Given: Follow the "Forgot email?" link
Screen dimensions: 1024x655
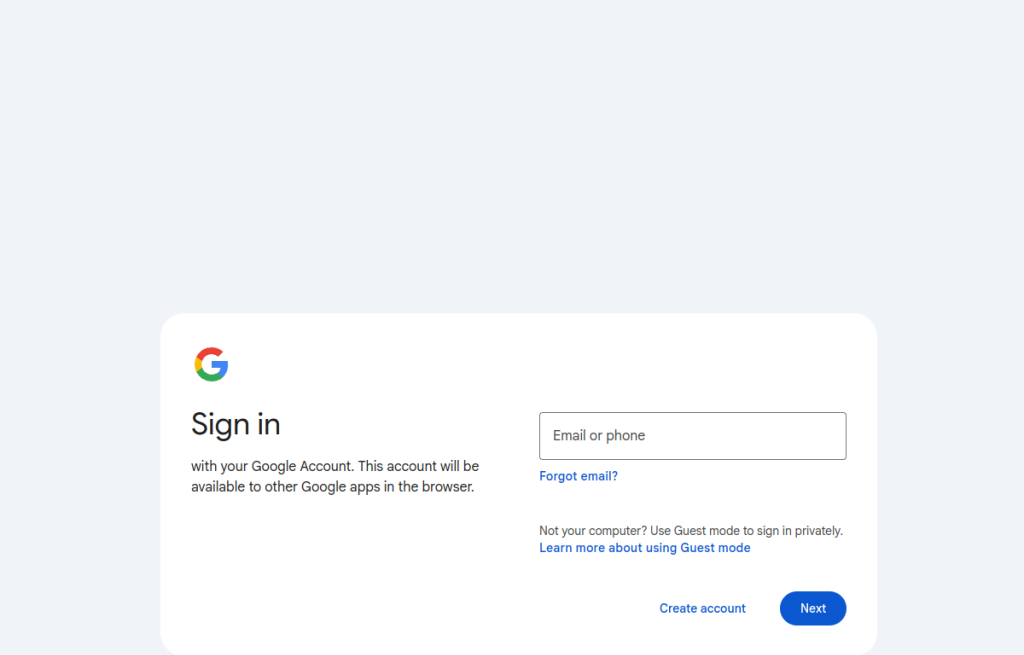Looking at the screenshot, I should click(578, 476).
